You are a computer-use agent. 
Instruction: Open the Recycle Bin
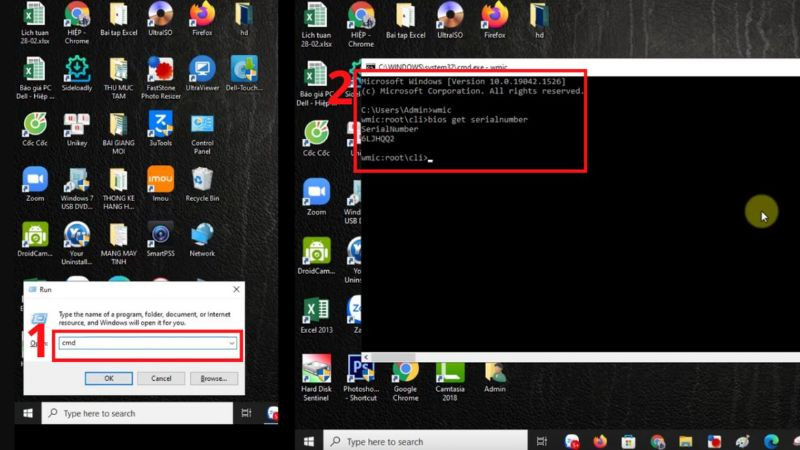click(202, 180)
